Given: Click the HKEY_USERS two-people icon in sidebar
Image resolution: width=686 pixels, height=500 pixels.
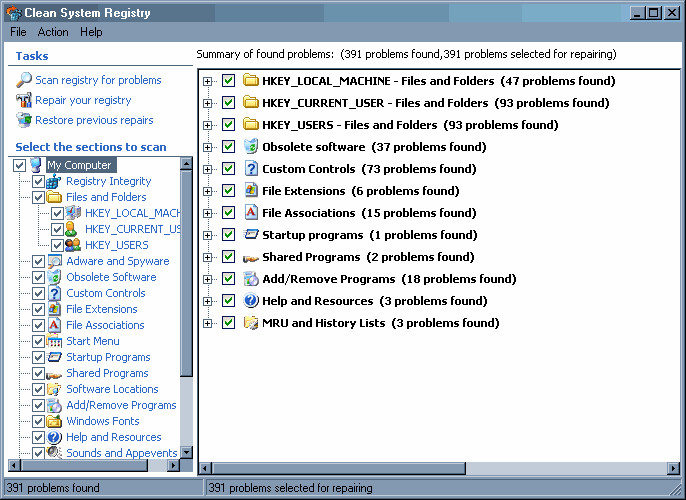Looking at the screenshot, I should pos(73,245).
